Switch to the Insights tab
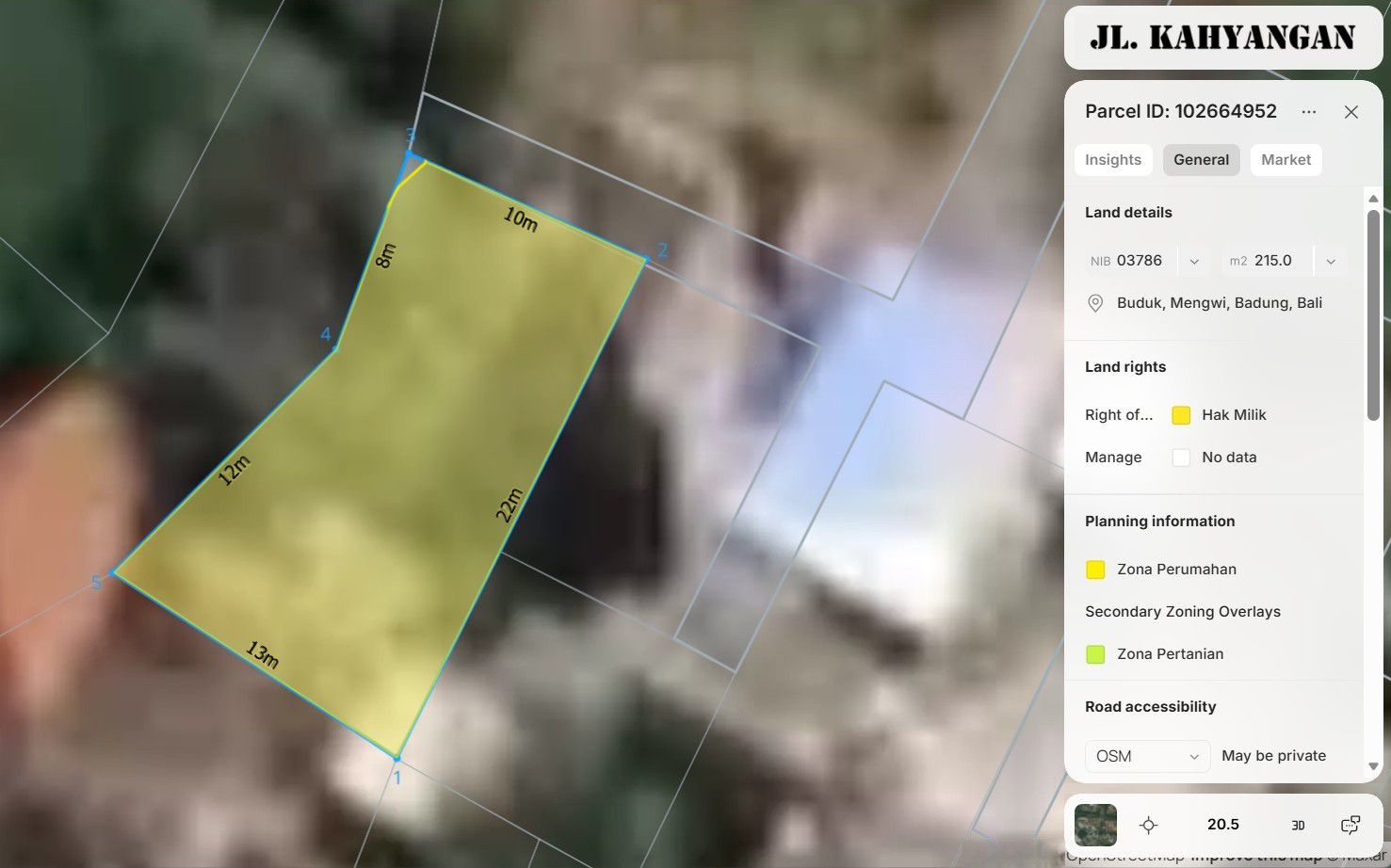This screenshot has height=868, width=1391. tap(1112, 160)
